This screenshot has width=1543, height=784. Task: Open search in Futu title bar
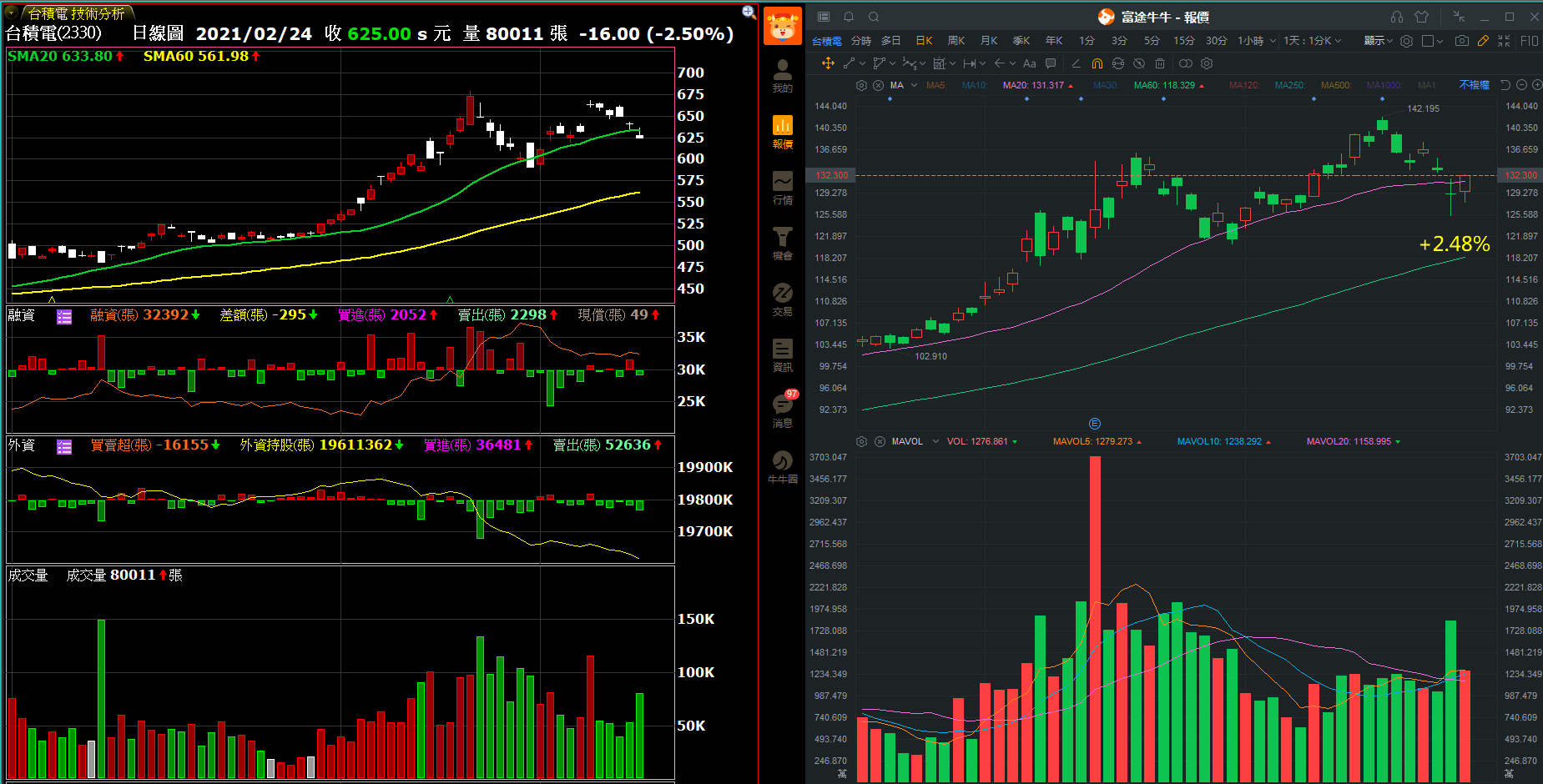(874, 17)
